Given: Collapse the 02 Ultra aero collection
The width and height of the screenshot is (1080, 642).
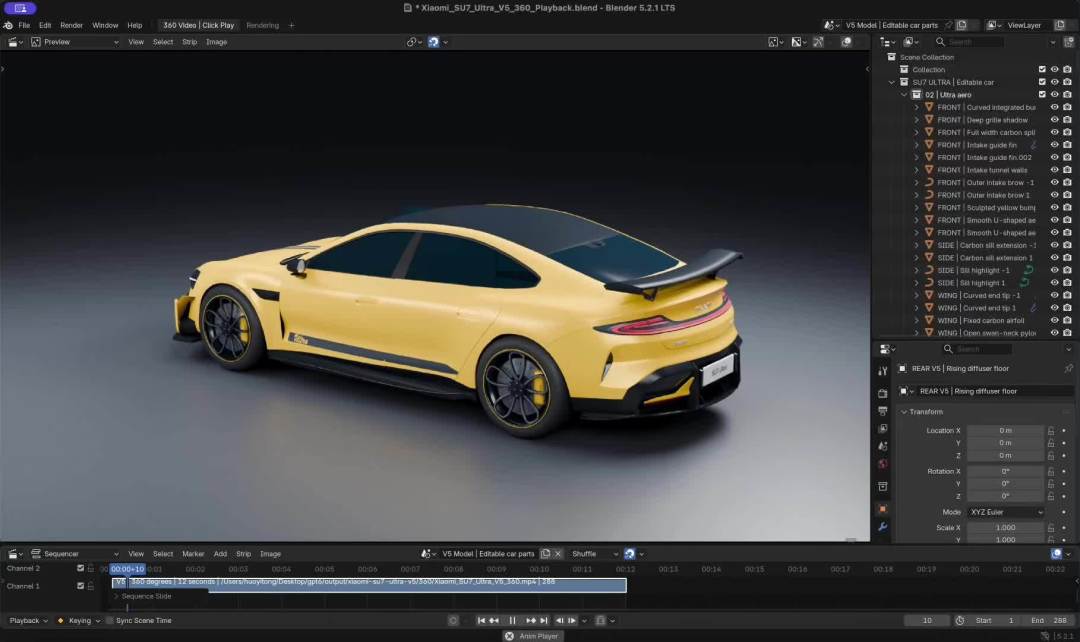Looking at the screenshot, I should click(904, 94).
